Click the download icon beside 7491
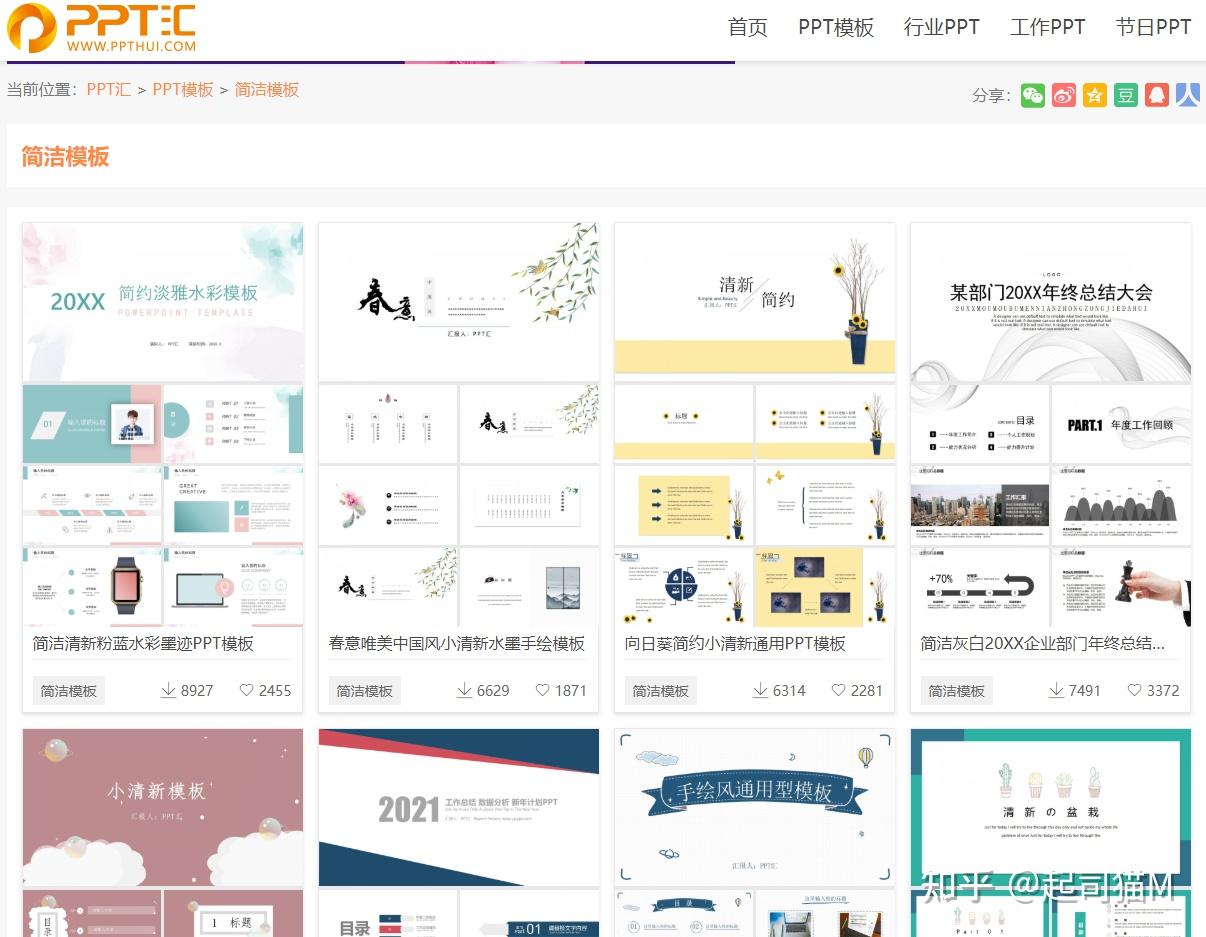The width and height of the screenshot is (1206, 937). [x=1056, y=690]
